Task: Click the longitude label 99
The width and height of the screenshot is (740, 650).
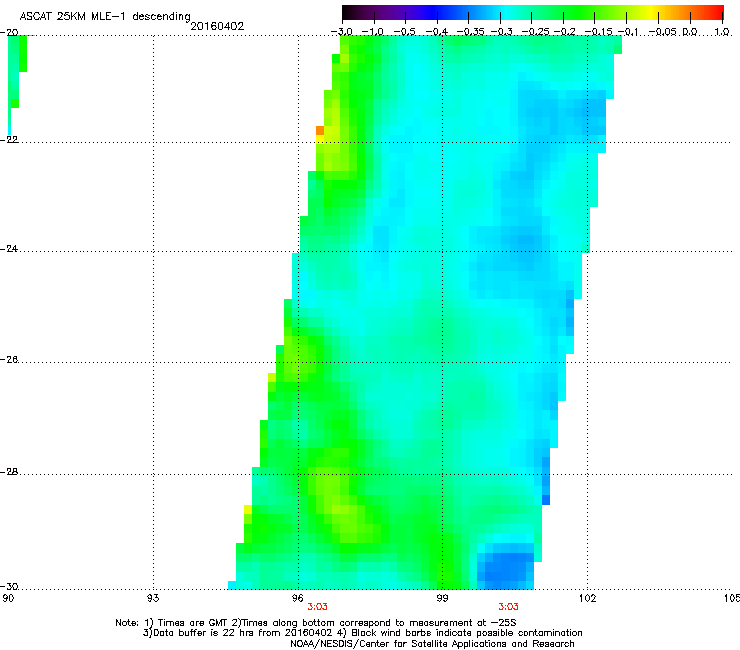Action: click(x=442, y=598)
